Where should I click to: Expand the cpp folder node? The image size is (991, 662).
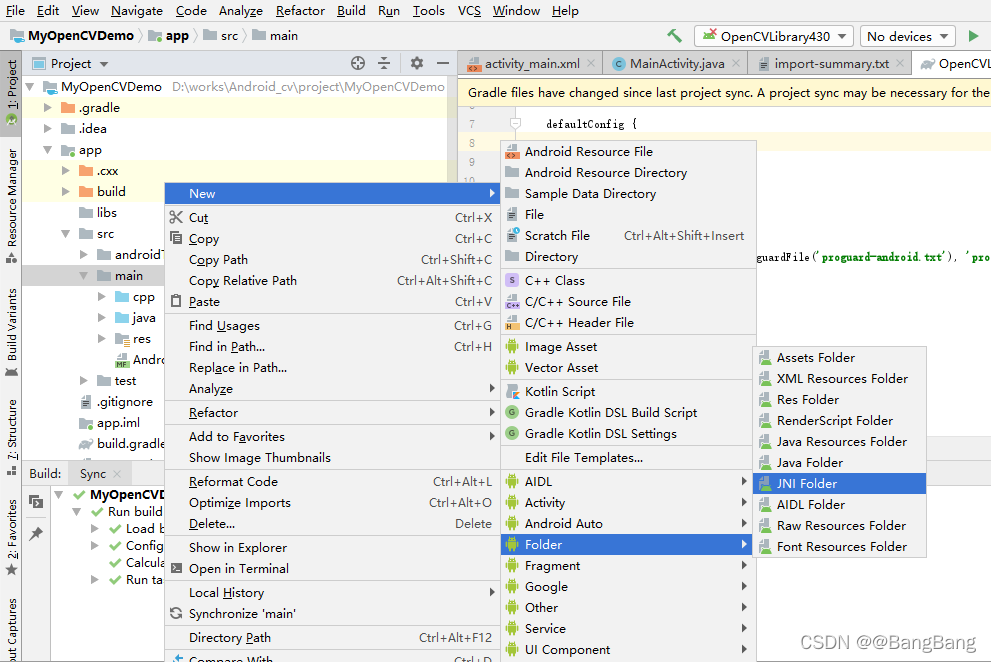[102, 297]
